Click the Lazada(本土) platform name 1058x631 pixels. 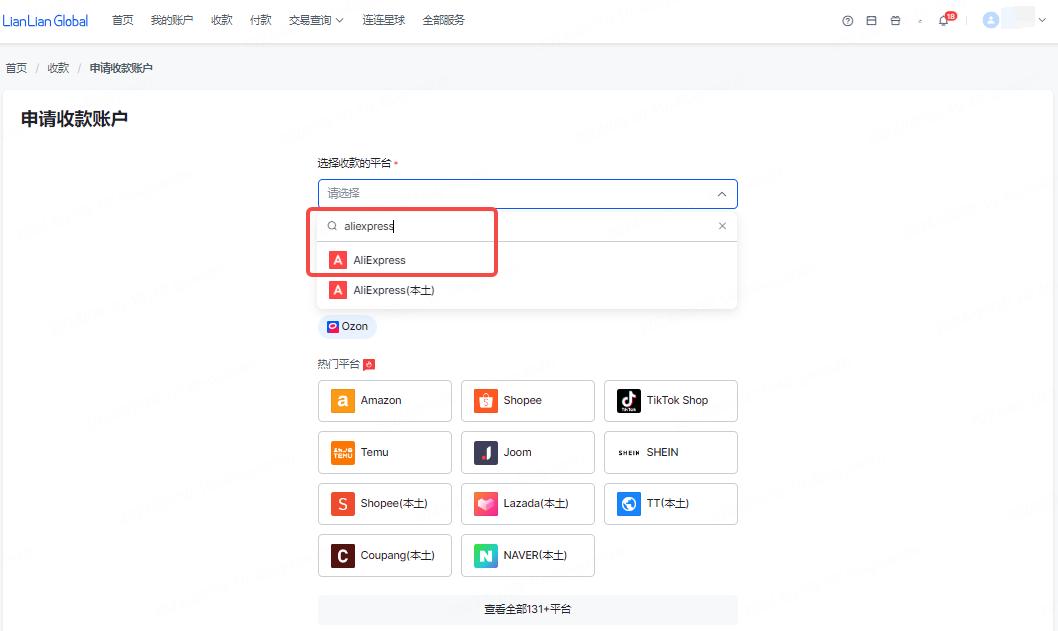[x=536, y=503]
